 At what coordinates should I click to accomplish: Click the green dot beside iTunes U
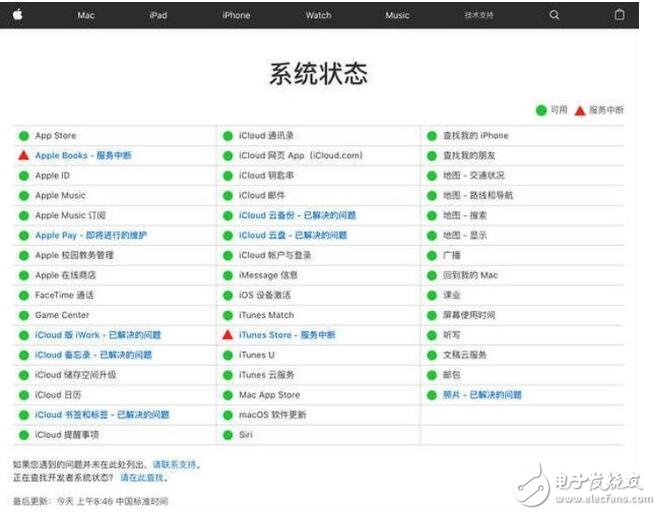(x=228, y=355)
